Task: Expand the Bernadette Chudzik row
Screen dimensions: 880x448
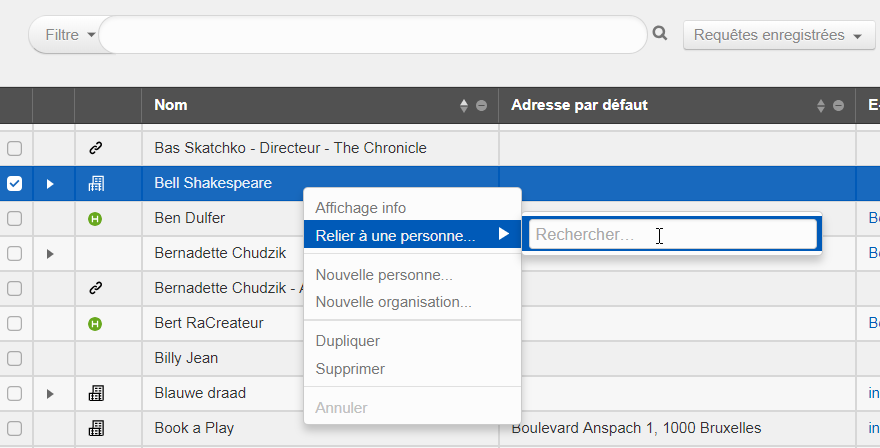Action: coord(50,254)
